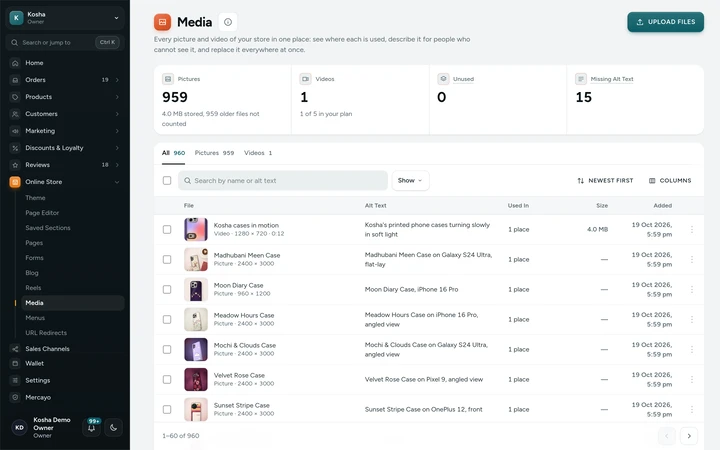The image size is (720, 450).
Task: Open Theme under Online Store
Action: point(35,198)
